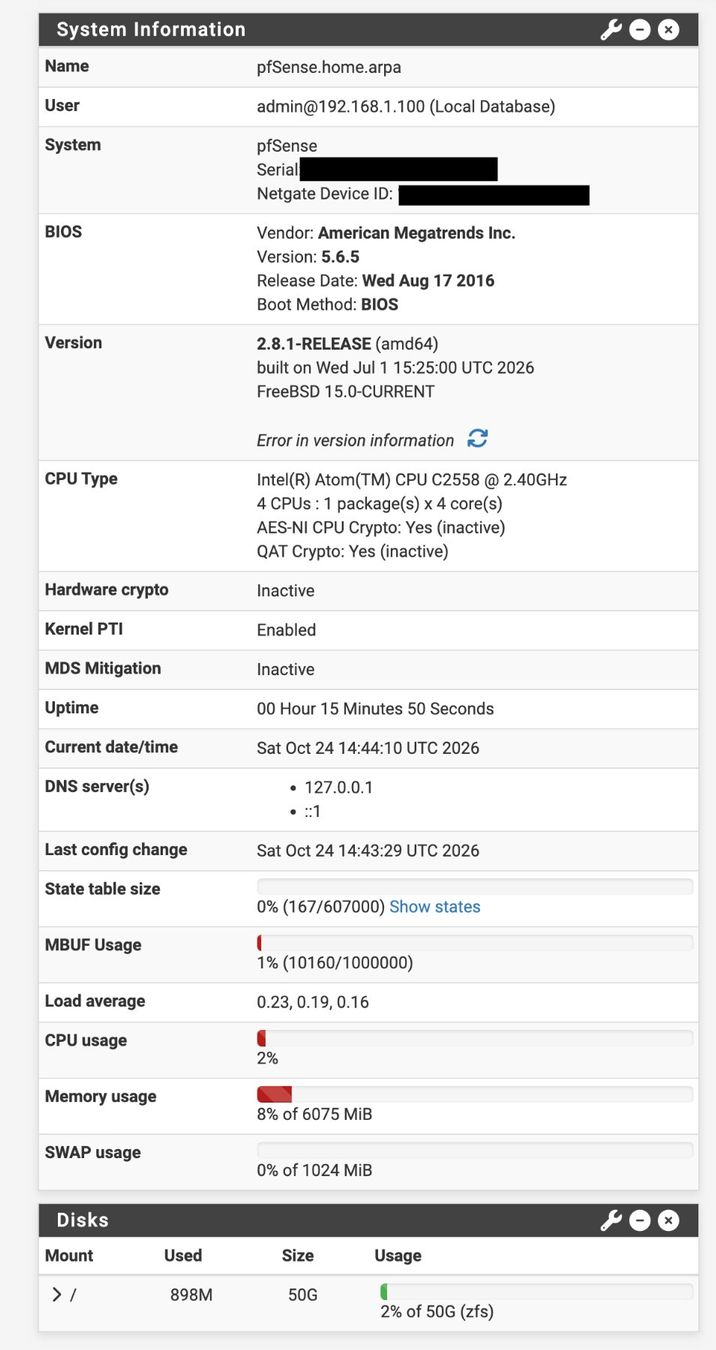Select the 2% of 50G (zfs) text

coord(437,1311)
